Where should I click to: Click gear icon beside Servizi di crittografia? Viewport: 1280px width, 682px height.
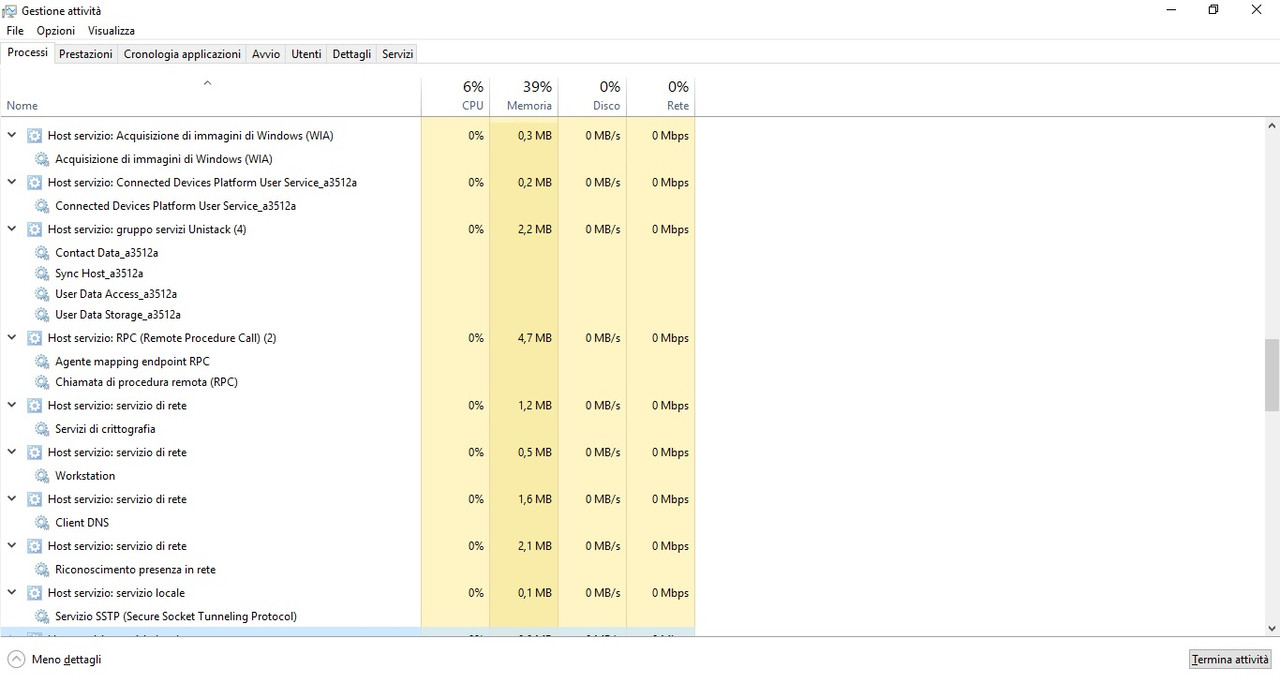42,429
